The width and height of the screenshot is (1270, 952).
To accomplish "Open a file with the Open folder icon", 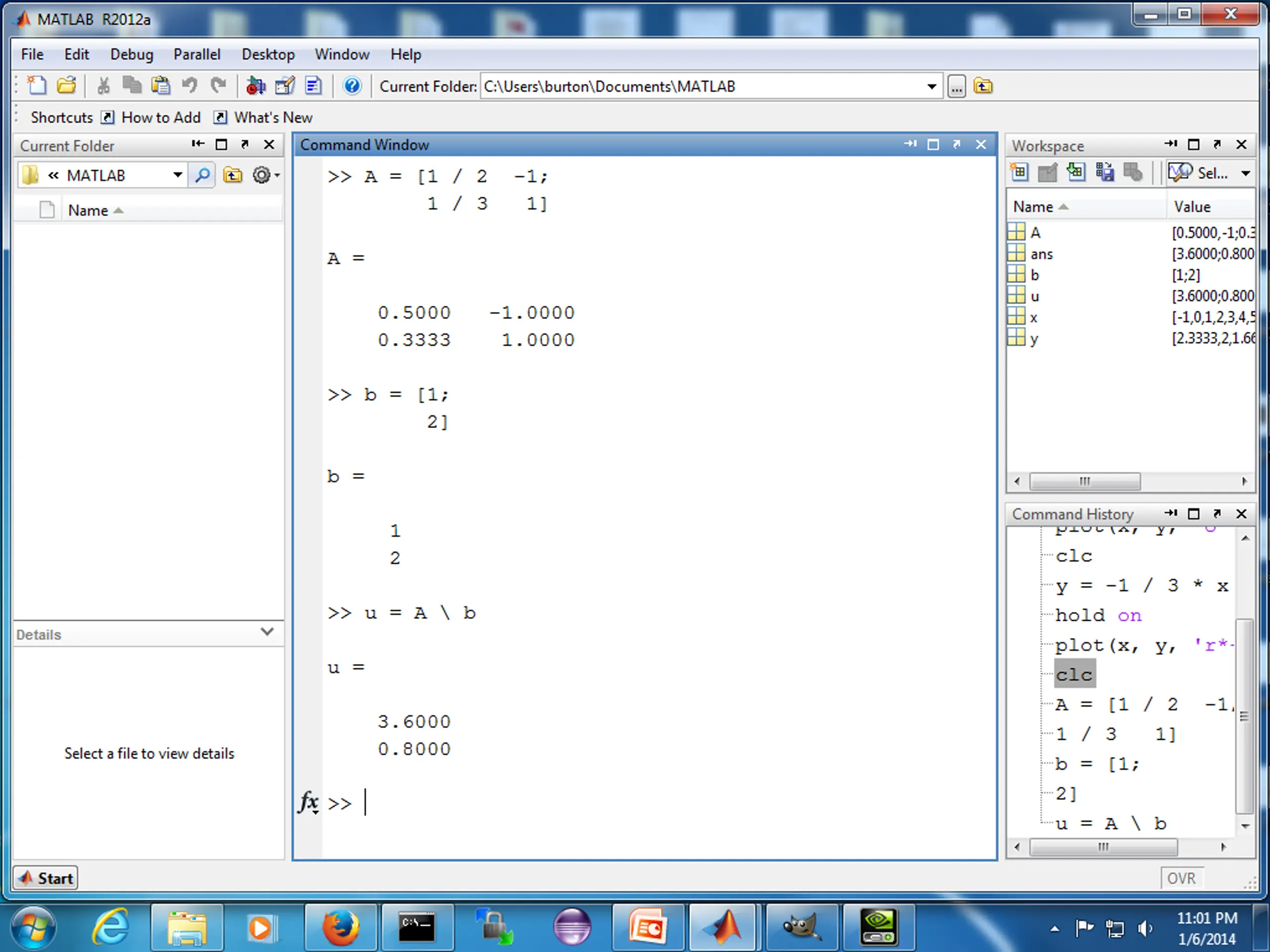I will (66, 86).
